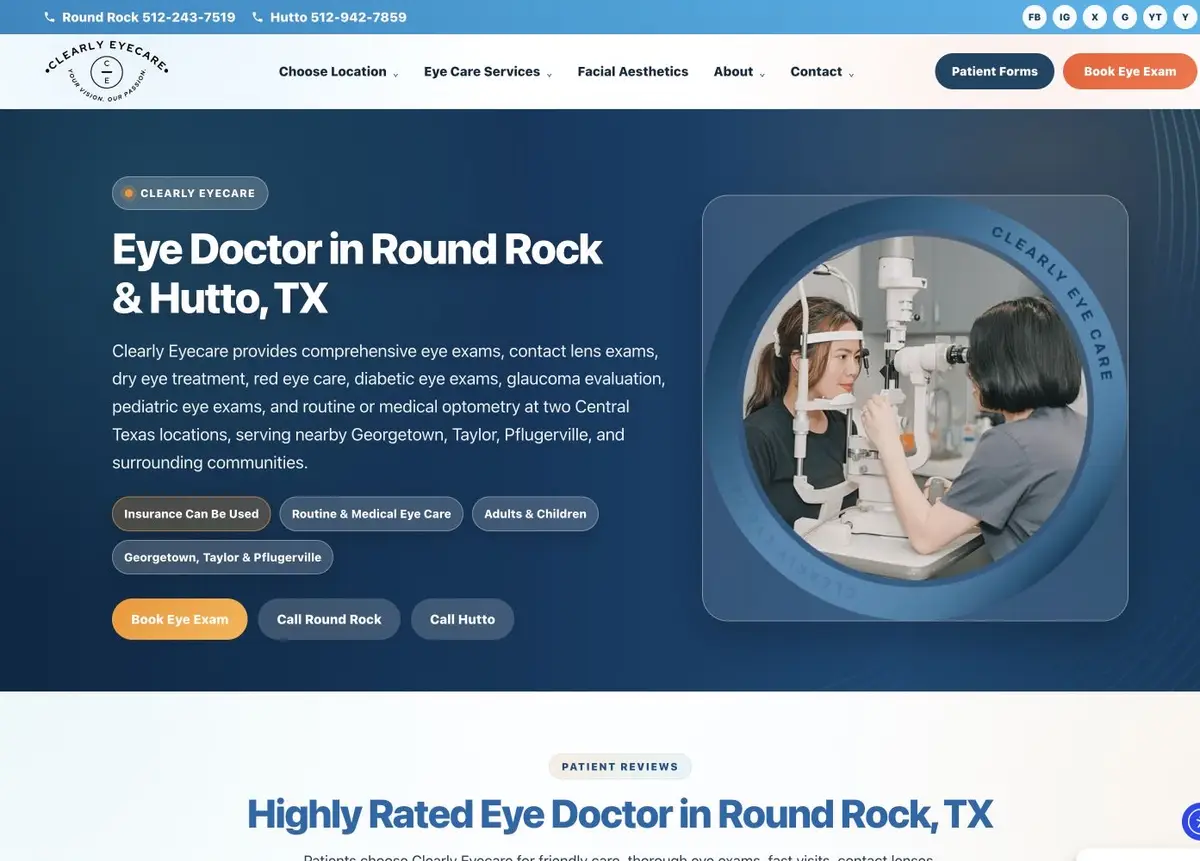
Task: Click the hero paragraph starting Clearly Eyecare provides
Action: click(x=388, y=407)
